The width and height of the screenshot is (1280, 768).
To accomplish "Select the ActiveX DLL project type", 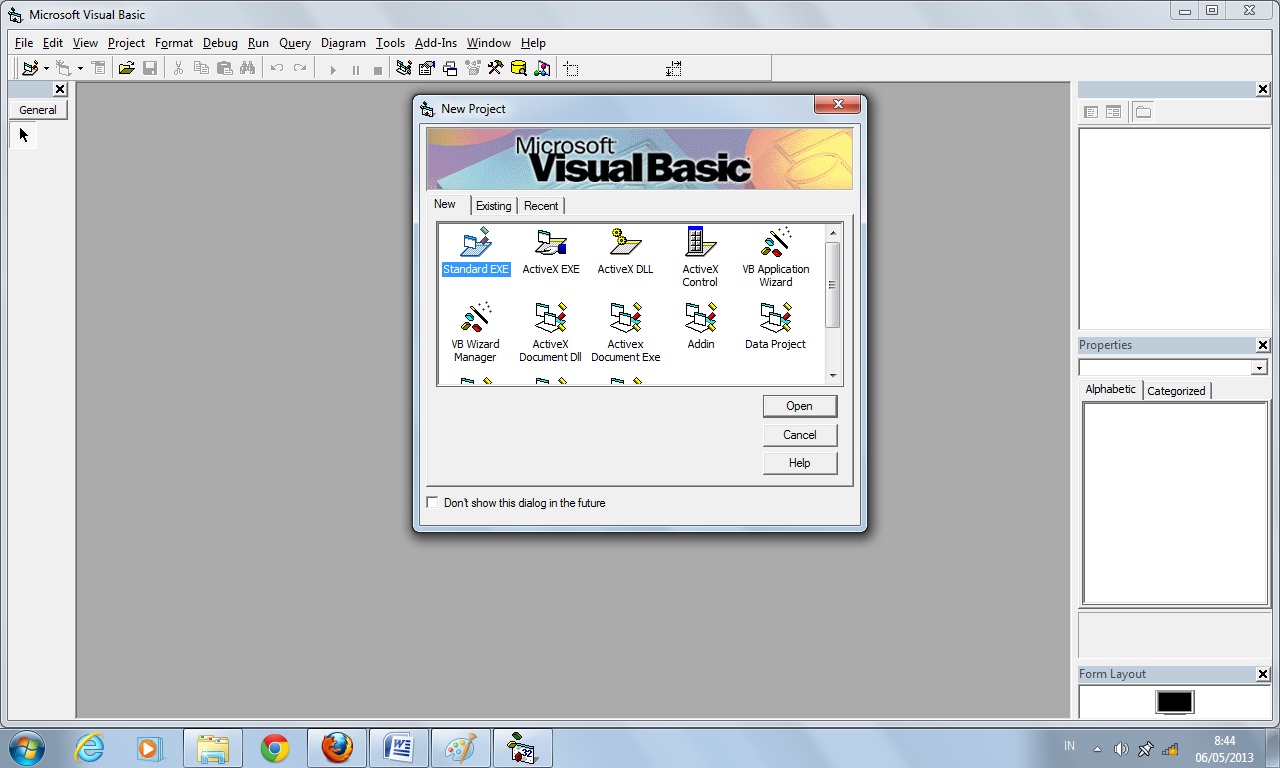I will pyautogui.click(x=625, y=252).
